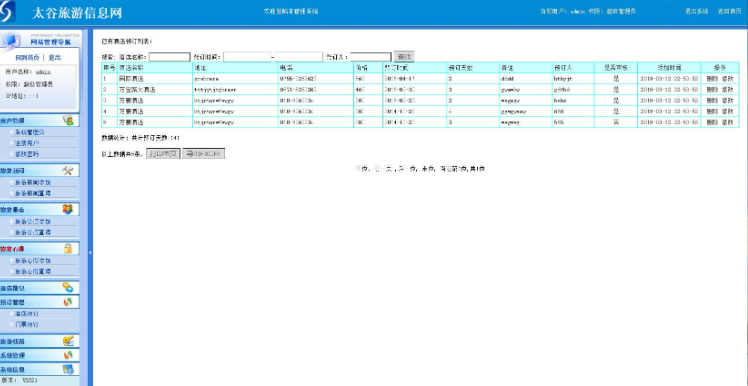Image resolution: width=748 pixels, height=386 pixels.
Task: Focus the 预订人 search field
Action: coord(371,57)
